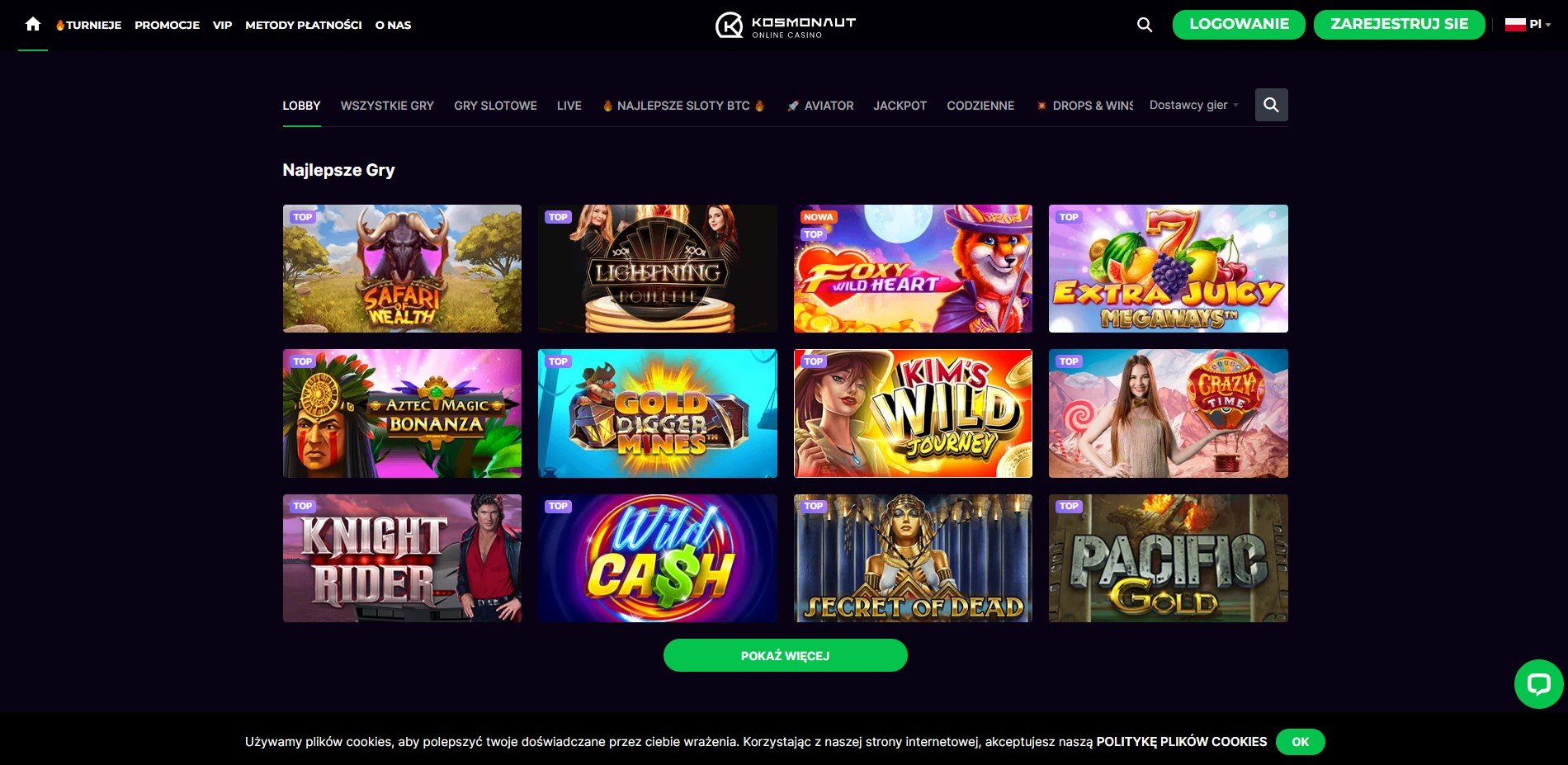Open the header search magnifier icon

(1145, 25)
